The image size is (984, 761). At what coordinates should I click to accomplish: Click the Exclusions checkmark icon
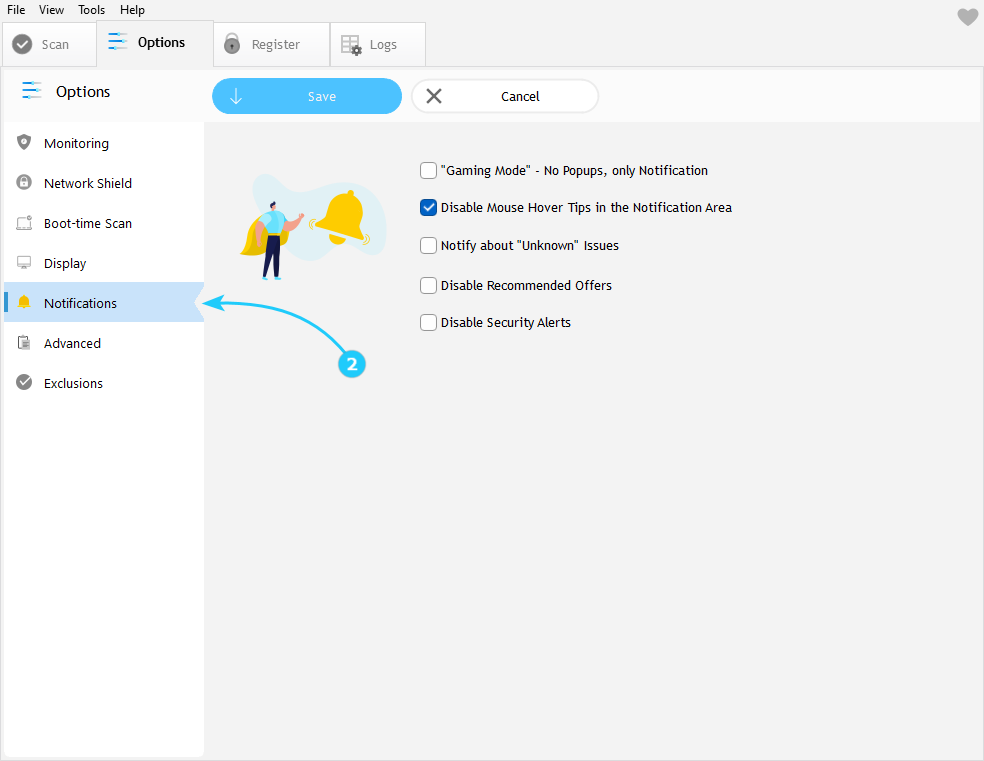tap(24, 383)
